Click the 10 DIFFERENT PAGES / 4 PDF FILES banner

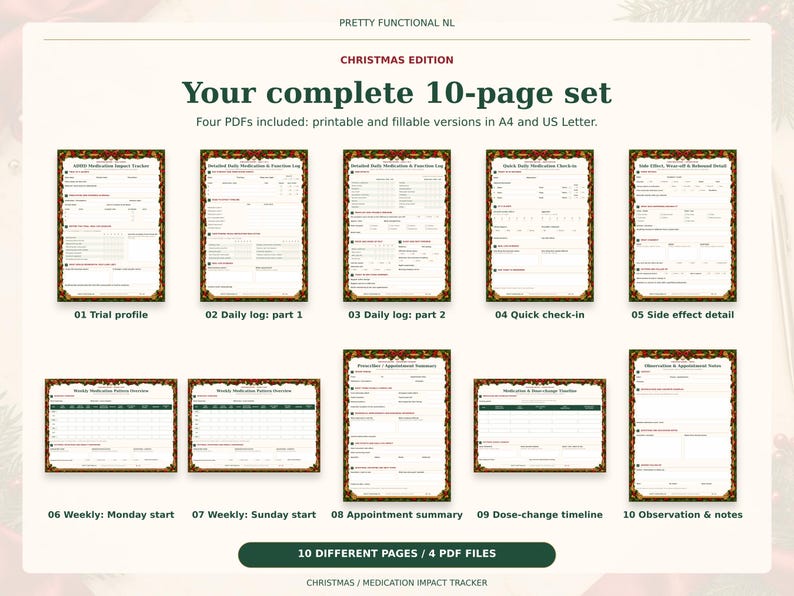tap(397, 554)
